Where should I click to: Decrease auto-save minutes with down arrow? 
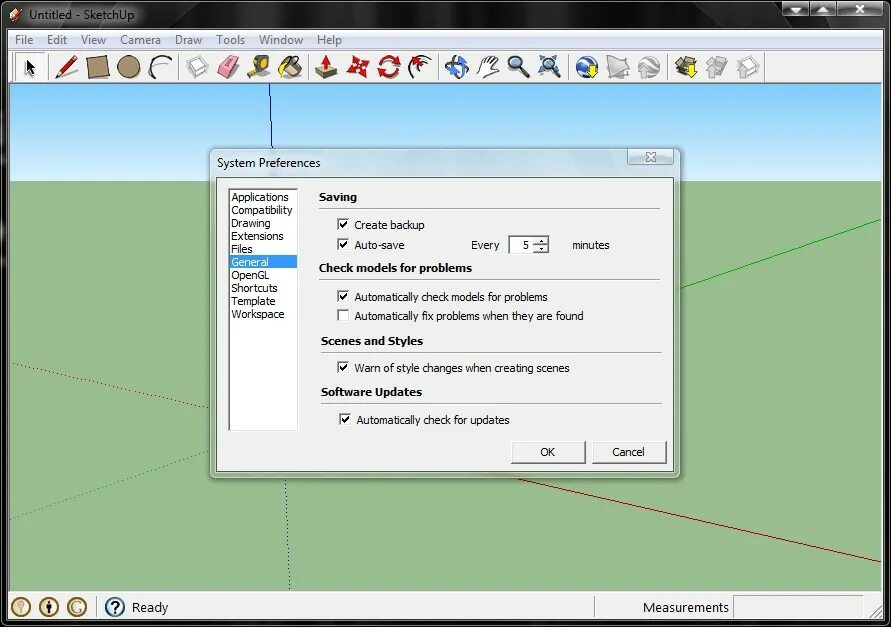click(541, 249)
